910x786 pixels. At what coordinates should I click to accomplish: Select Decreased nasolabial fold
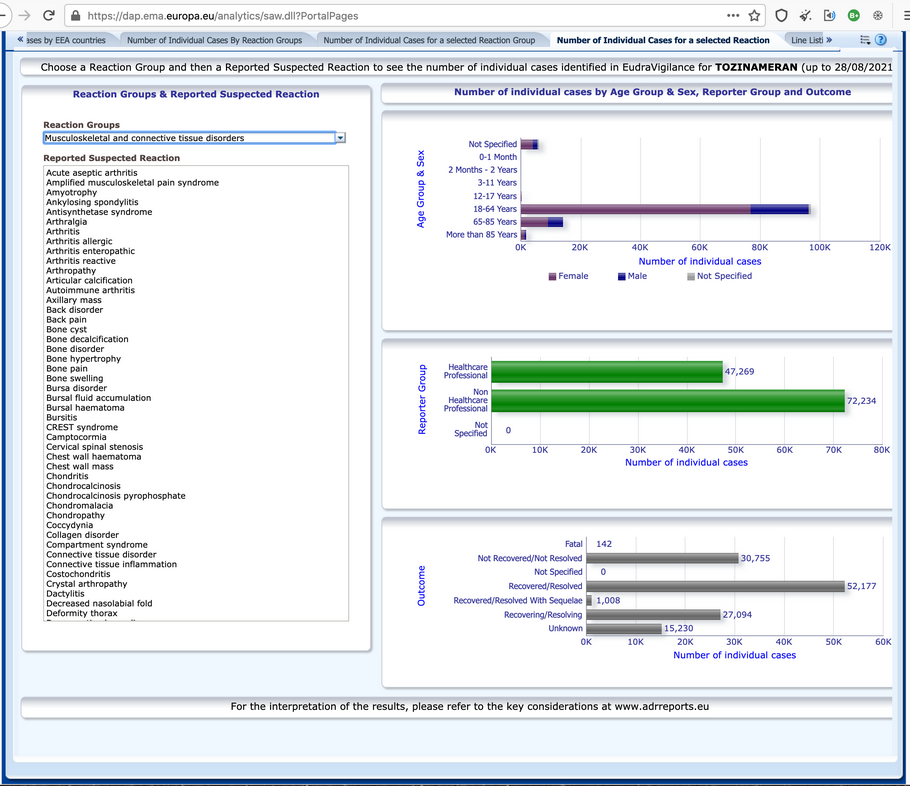[99, 604]
